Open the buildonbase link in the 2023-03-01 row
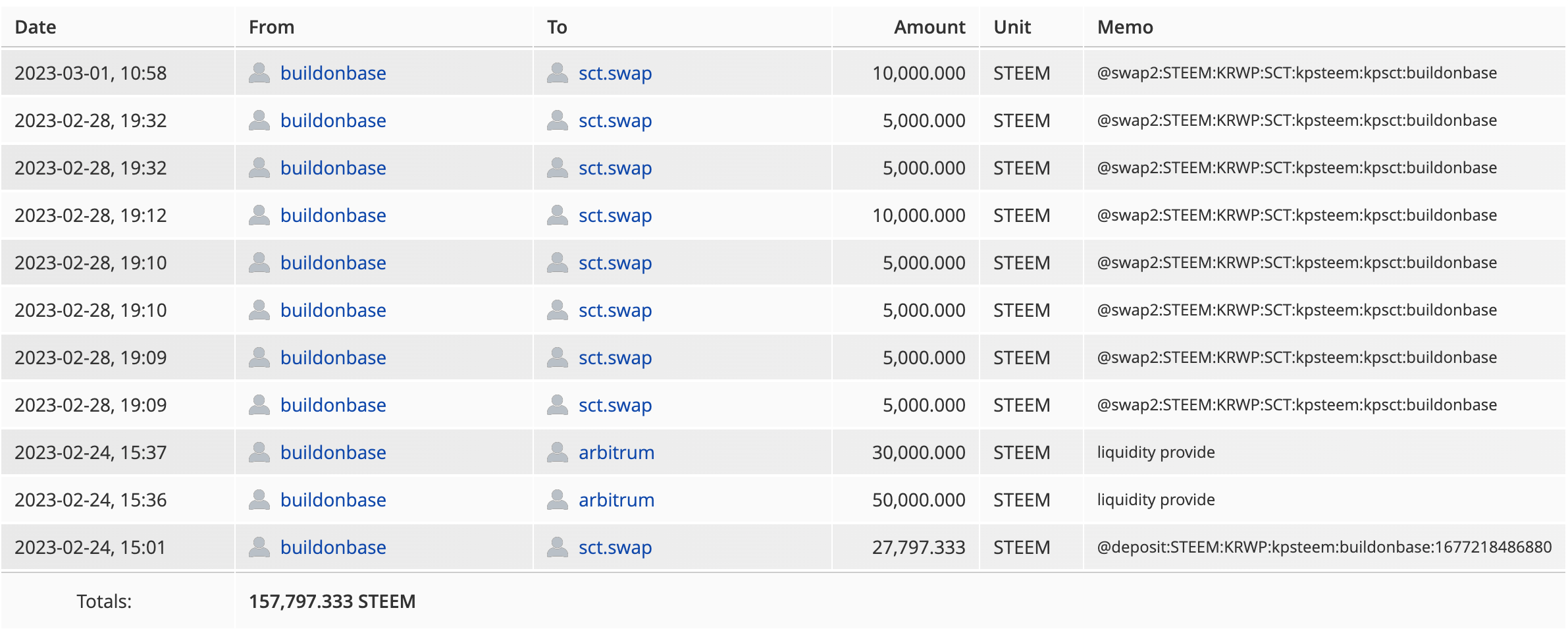Viewport: 1568px width, 631px height. coord(333,73)
